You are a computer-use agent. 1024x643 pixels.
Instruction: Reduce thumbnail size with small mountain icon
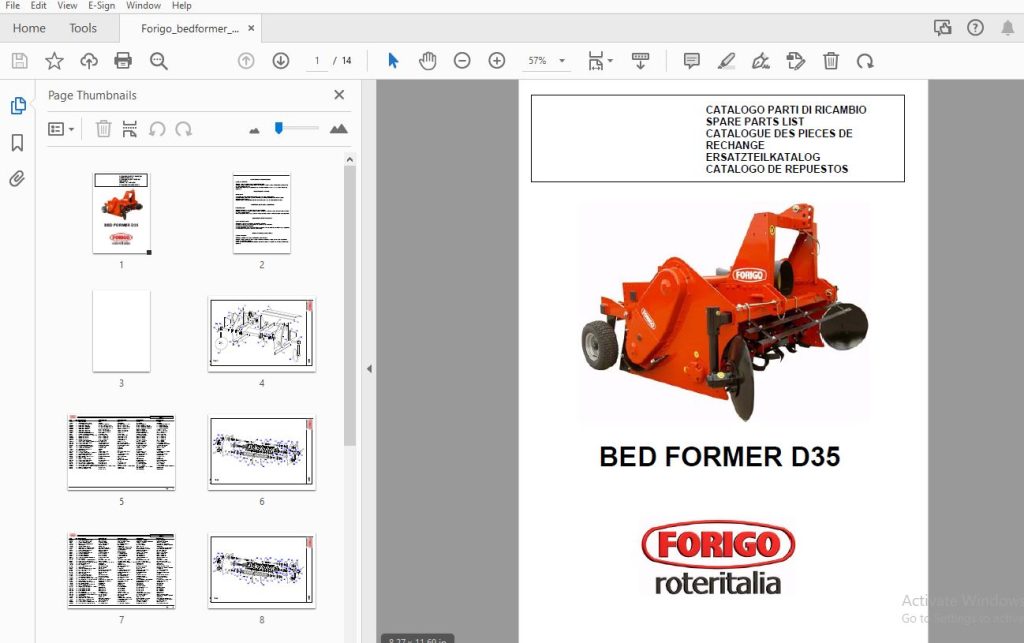coord(255,131)
